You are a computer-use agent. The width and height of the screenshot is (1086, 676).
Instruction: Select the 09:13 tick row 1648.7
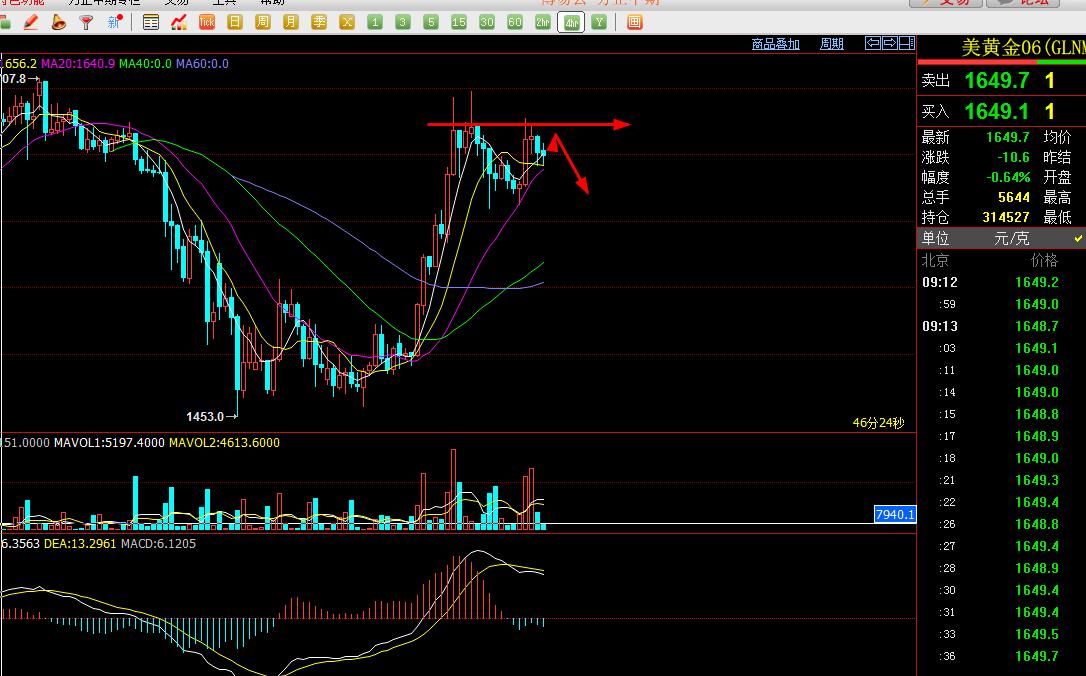(x=1002, y=326)
